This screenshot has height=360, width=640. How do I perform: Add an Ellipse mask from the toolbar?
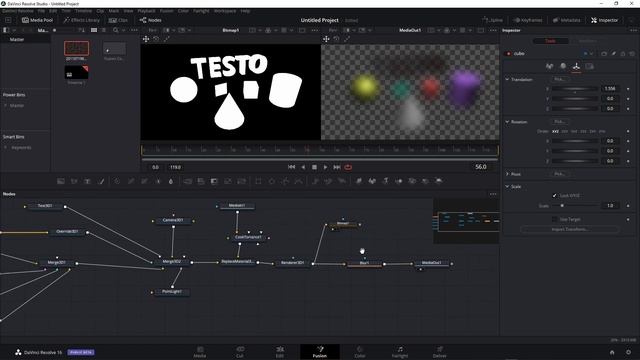pyautogui.click(x=272, y=181)
